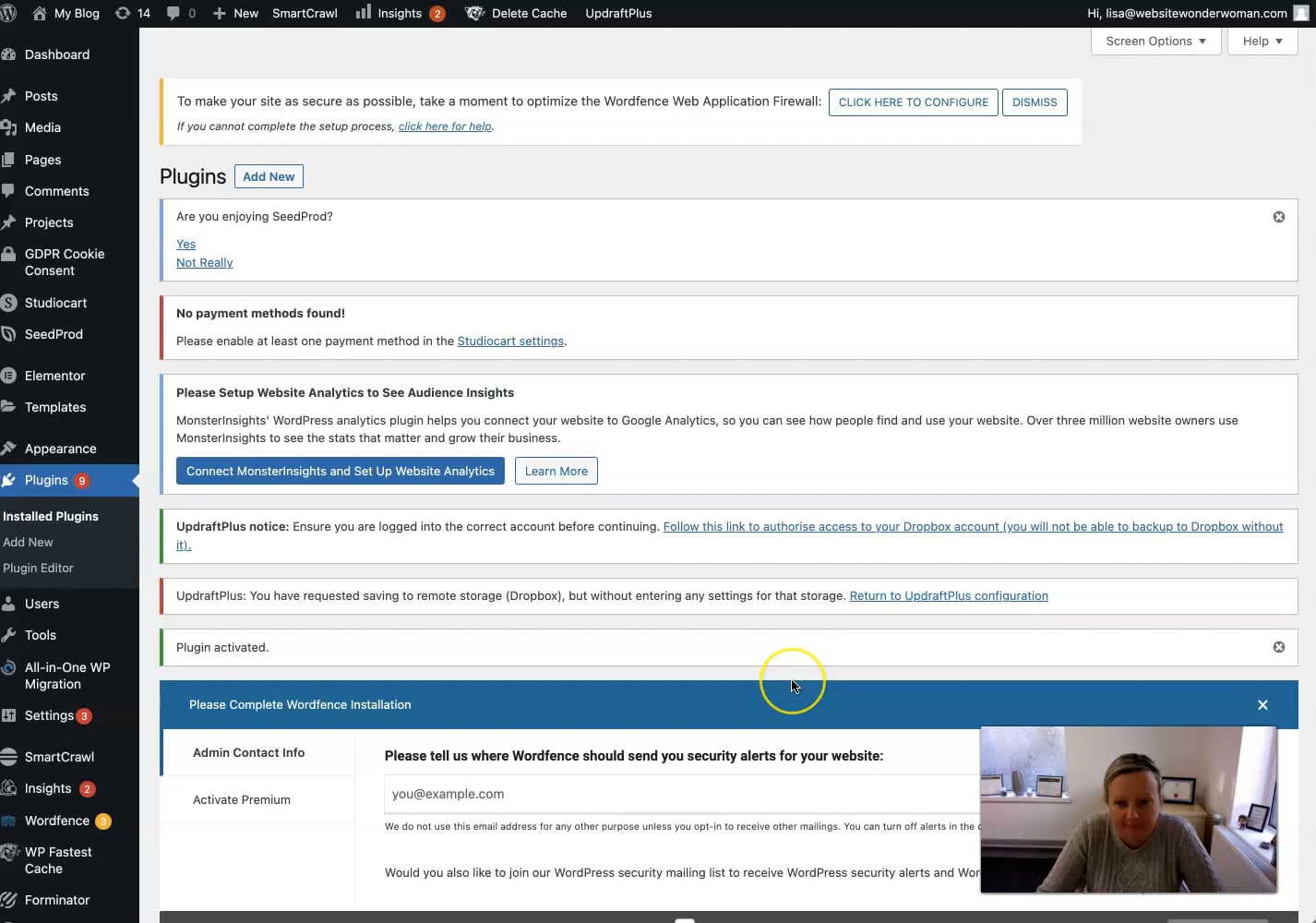Image resolution: width=1316 pixels, height=923 pixels.
Task: Dismiss the Wordfence firewall notice
Action: [x=1035, y=102]
